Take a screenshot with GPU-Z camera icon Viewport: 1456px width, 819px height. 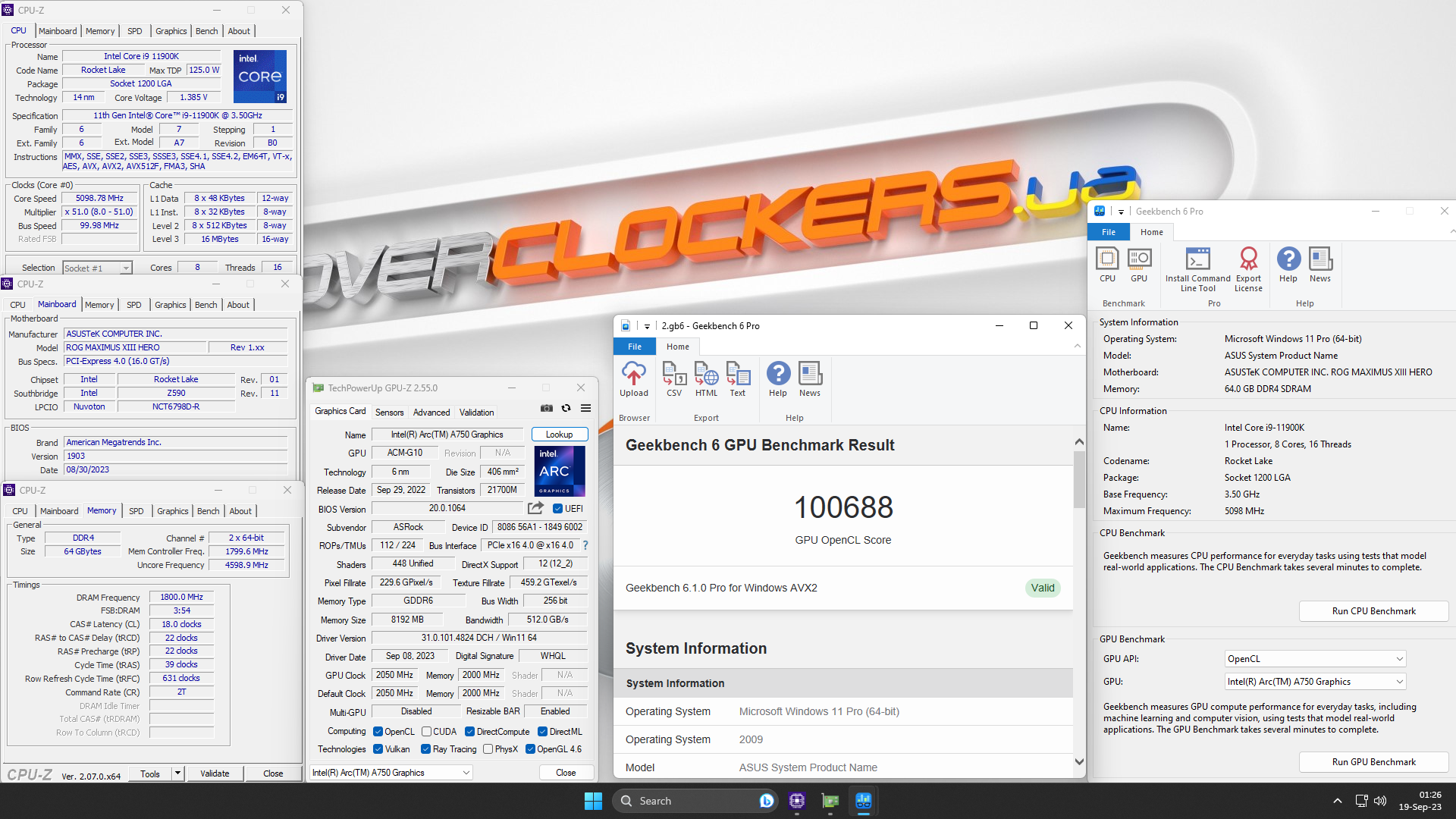(x=547, y=408)
